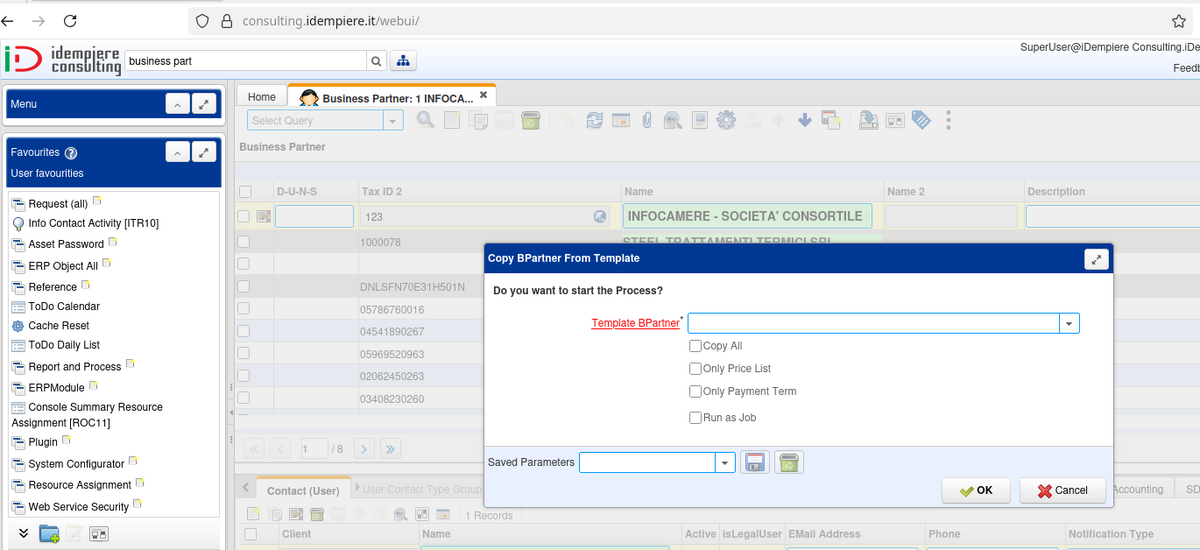Tick the Only Price List checkbox
The width and height of the screenshot is (1200, 550).
[695, 369]
